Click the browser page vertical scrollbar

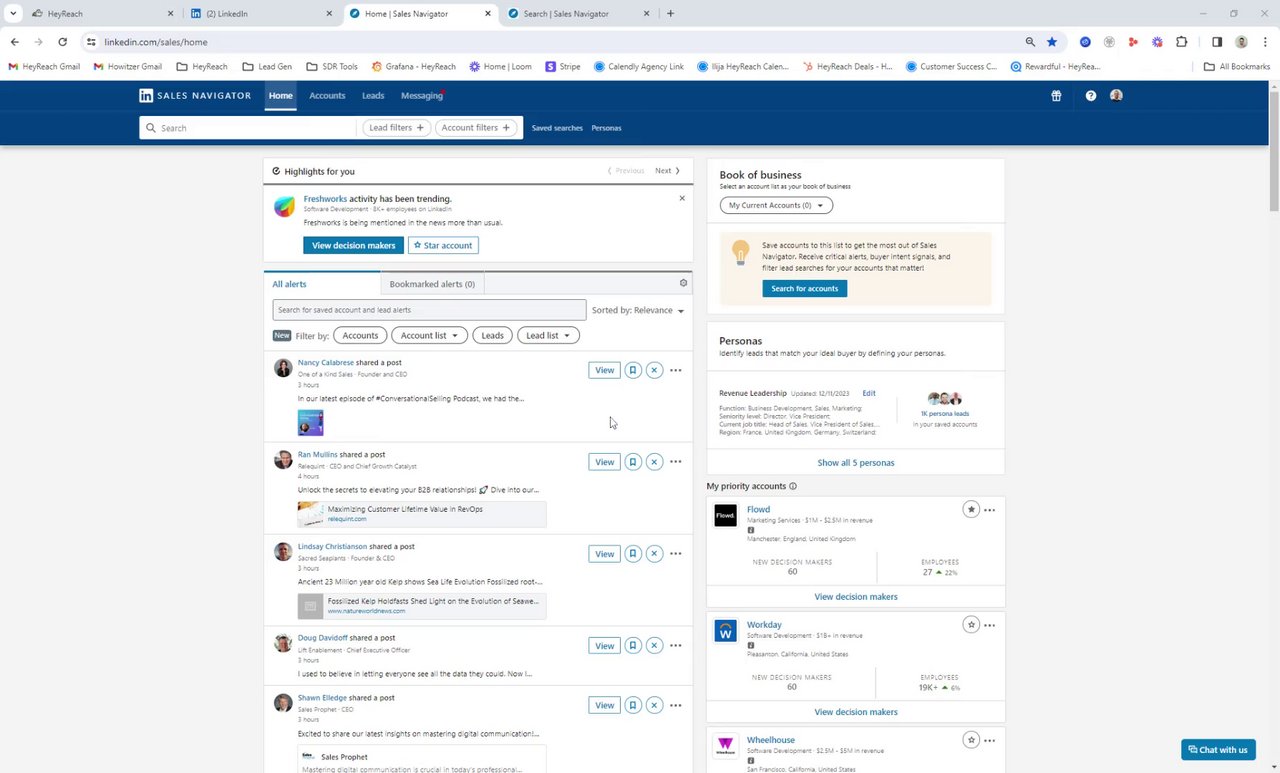click(x=1274, y=150)
